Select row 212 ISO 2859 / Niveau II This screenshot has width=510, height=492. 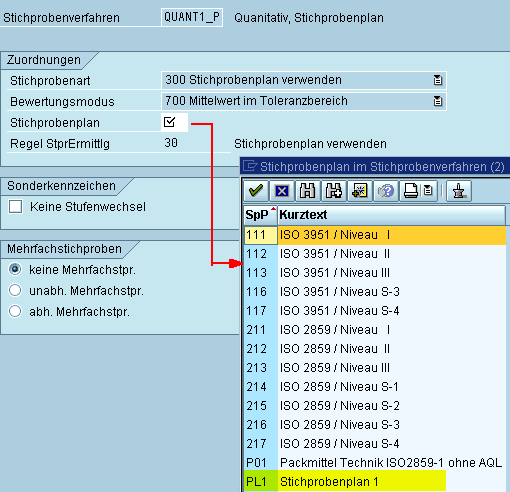click(x=375, y=349)
